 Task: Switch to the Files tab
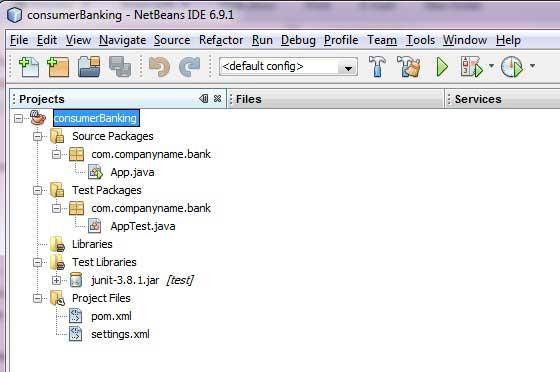coord(249,99)
